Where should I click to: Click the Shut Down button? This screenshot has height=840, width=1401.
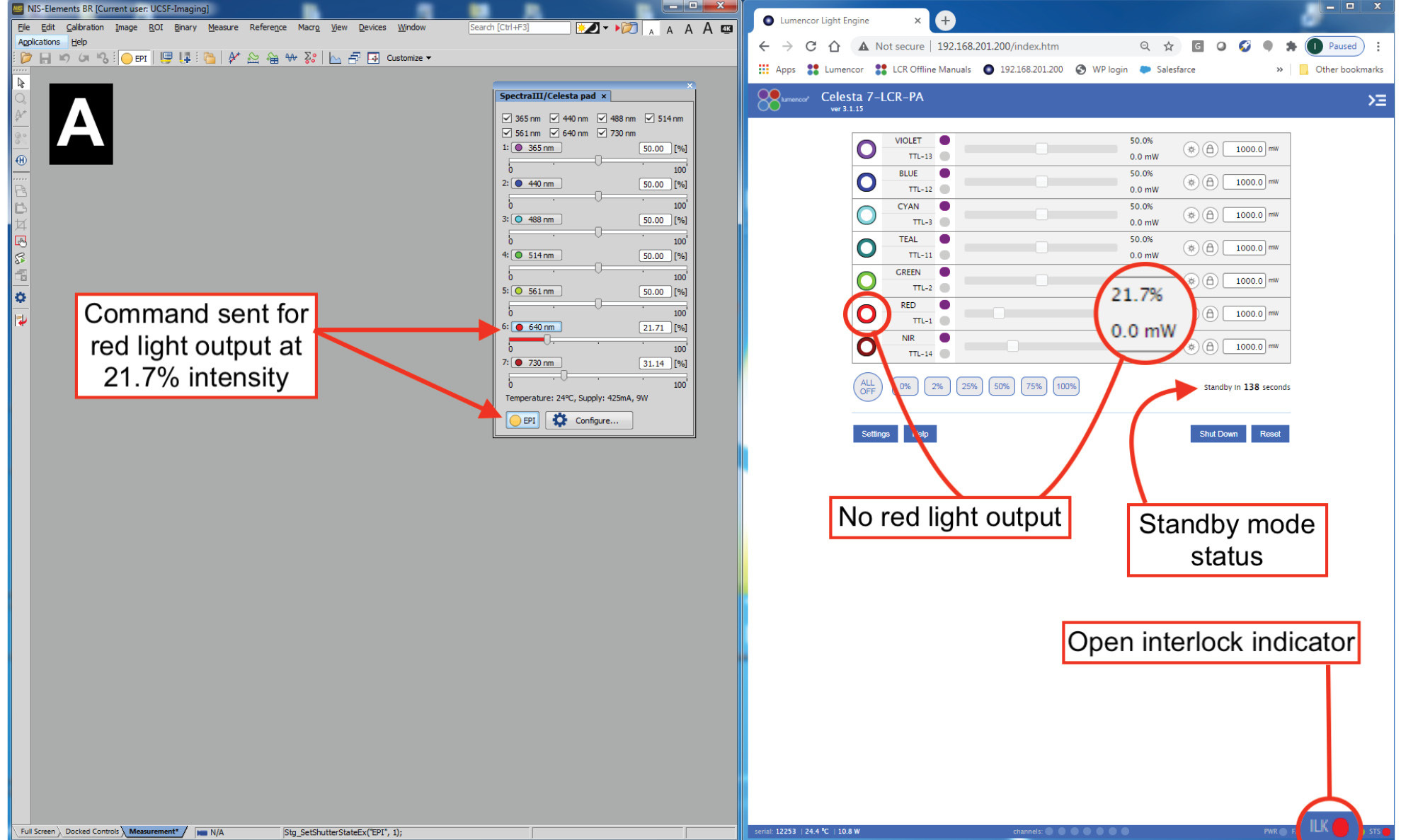point(1218,433)
